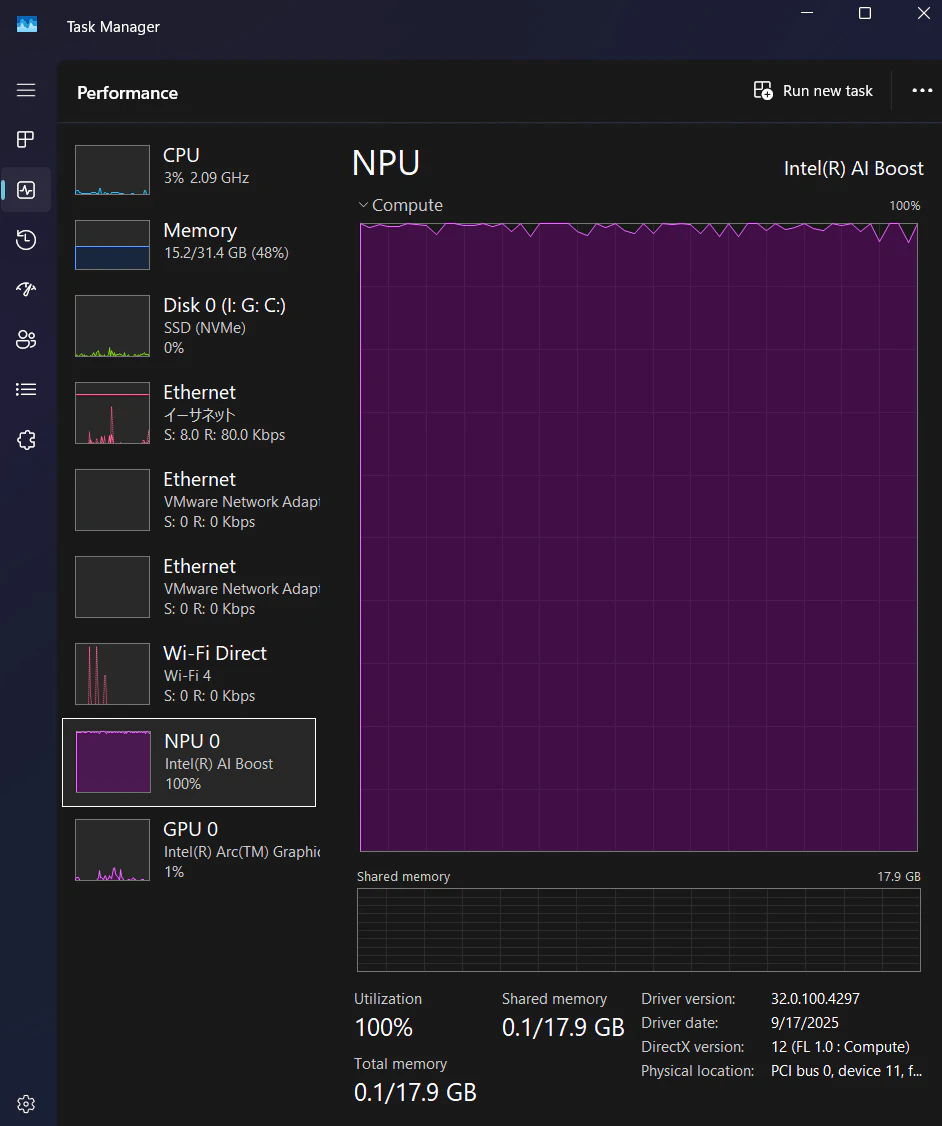
Task: Collapse the Compute graph chevron
Action: (363, 205)
